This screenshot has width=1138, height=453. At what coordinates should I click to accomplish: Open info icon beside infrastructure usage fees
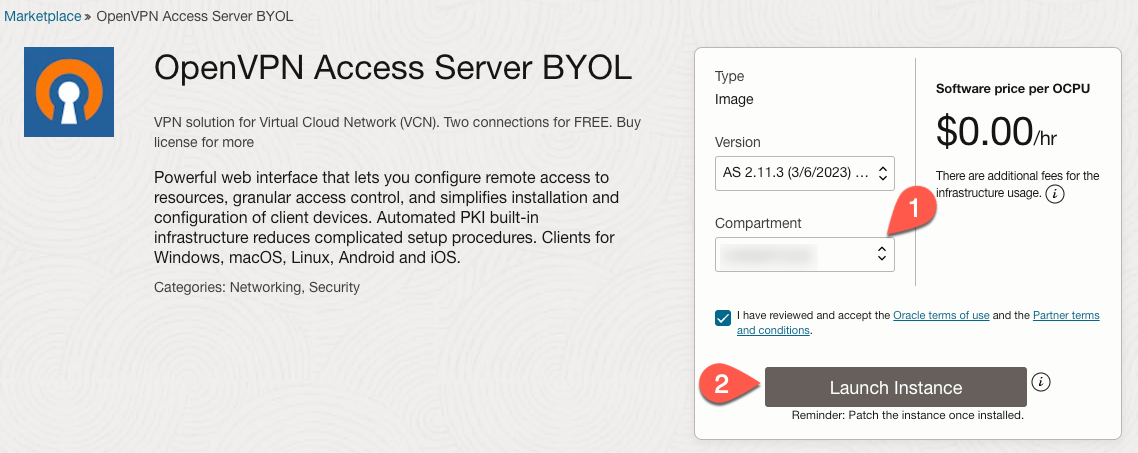pyautogui.click(x=1055, y=194)
